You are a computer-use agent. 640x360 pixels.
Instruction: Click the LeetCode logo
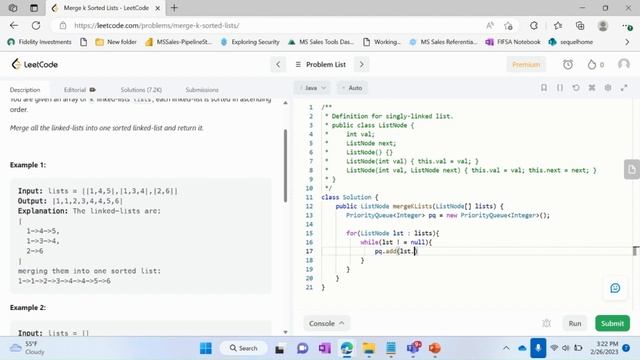coord(35,64)
